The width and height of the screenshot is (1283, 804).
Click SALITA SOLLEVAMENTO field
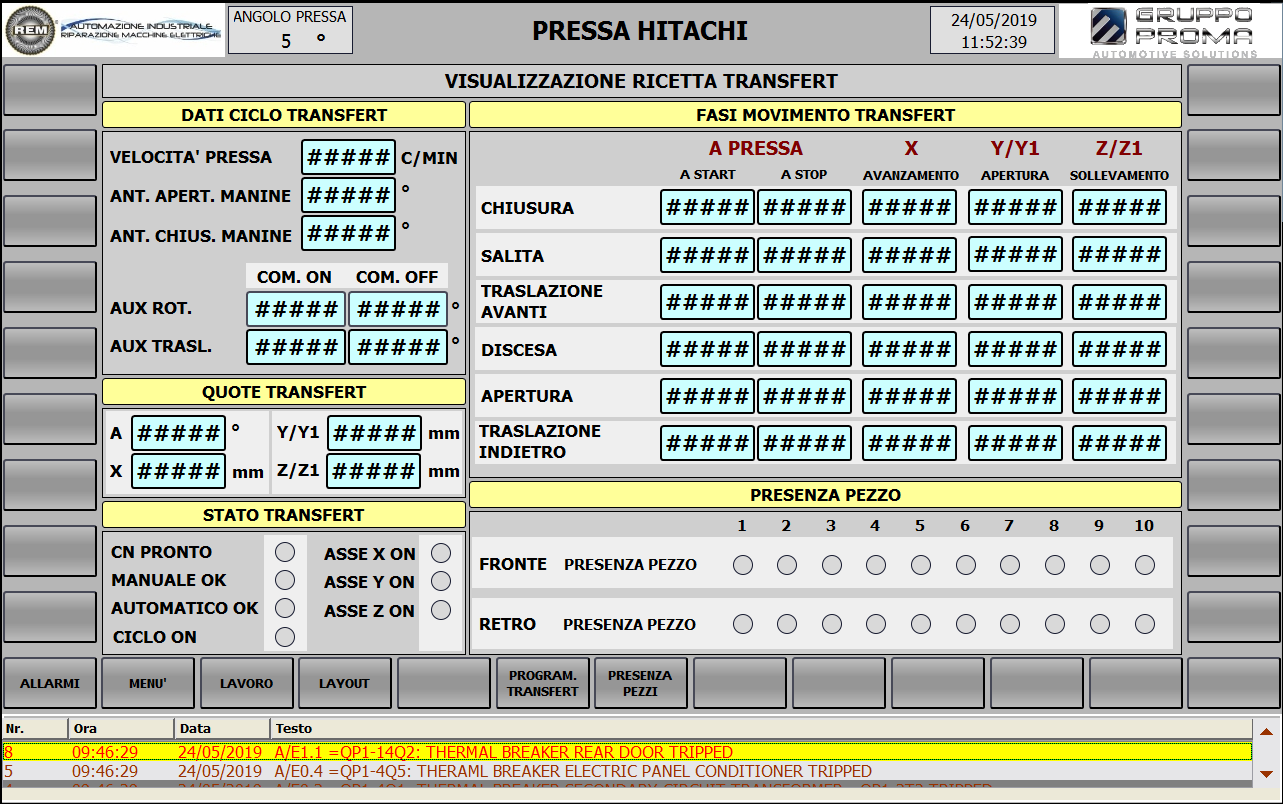pos(1120,254)
